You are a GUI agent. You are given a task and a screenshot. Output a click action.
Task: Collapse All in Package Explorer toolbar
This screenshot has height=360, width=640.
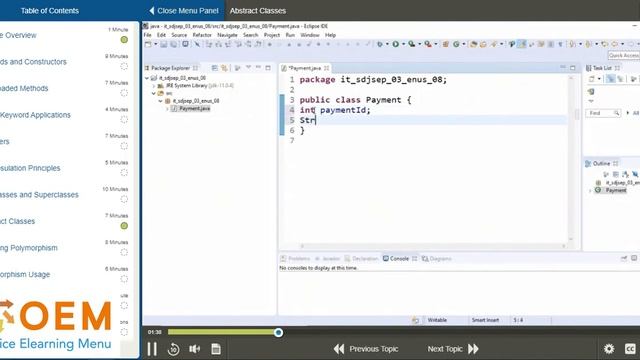(x=215, y=68)
